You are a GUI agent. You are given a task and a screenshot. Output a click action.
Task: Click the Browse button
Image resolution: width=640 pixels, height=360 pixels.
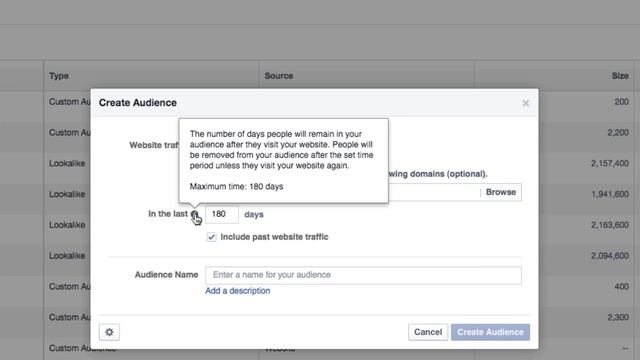pos(501,192)
